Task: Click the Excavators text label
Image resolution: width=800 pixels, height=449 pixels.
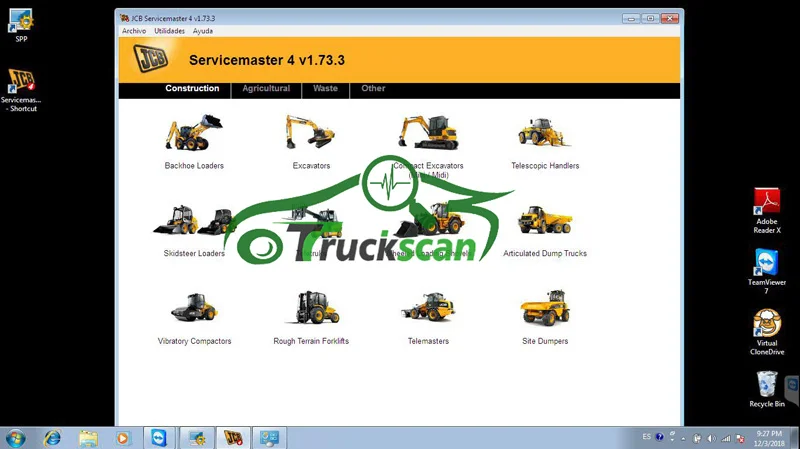Action: pyautogui.click(x=311, y=166)
